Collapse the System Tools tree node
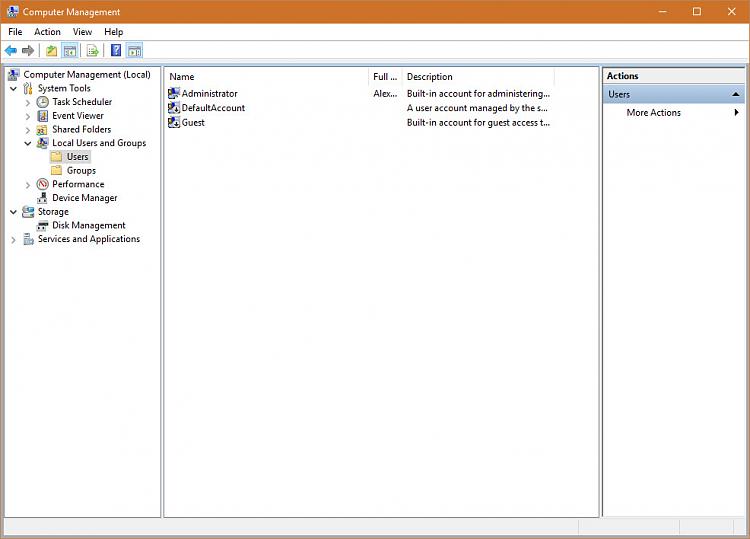Screen dimensions: 750x539 (13, 88)
